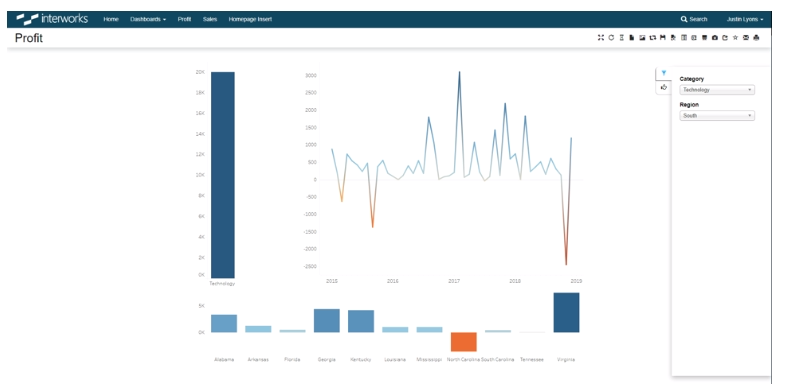Click the 2017 year axis label
787x392 pixels.
pyautogui.click(x=454, y=281)
